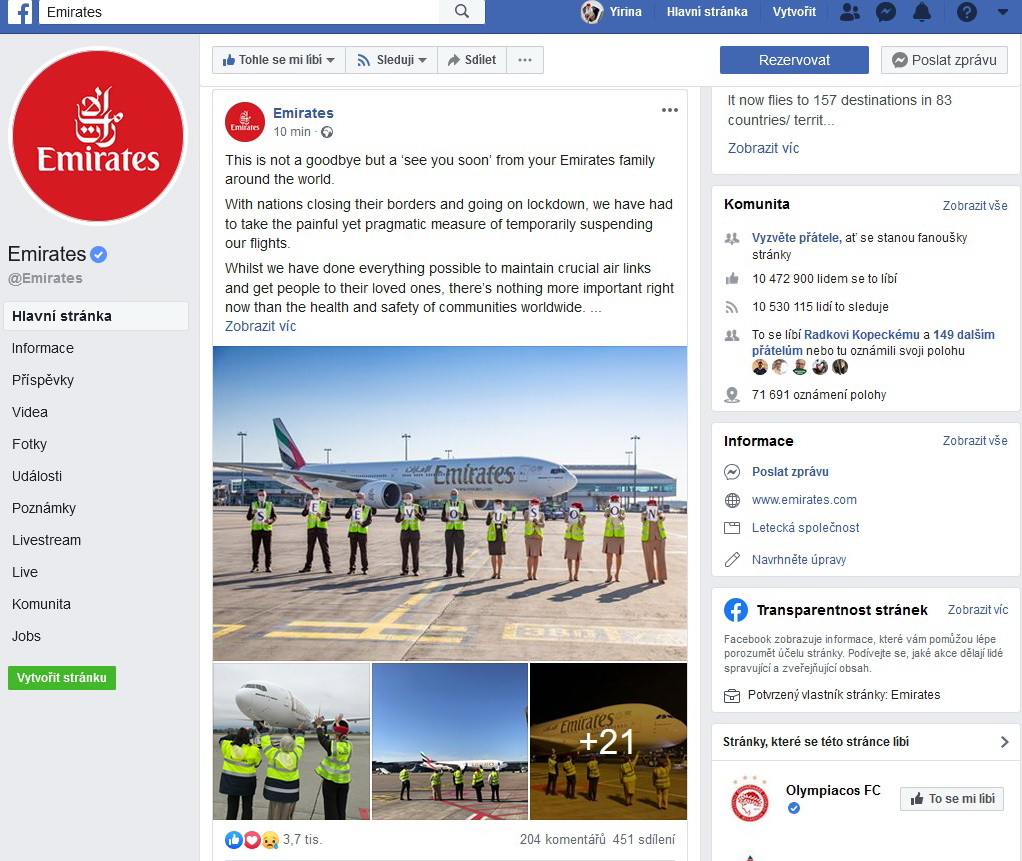Open post options three-dot menu
The width and height of the screenshot is (1022, 861).
[669, 110]
